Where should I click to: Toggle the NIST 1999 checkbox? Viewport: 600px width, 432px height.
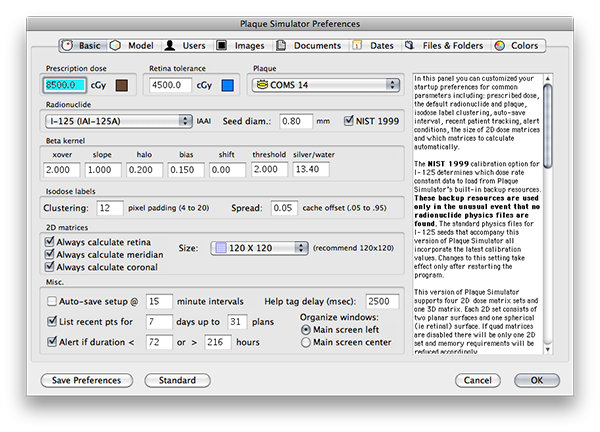tap(349, 121)
